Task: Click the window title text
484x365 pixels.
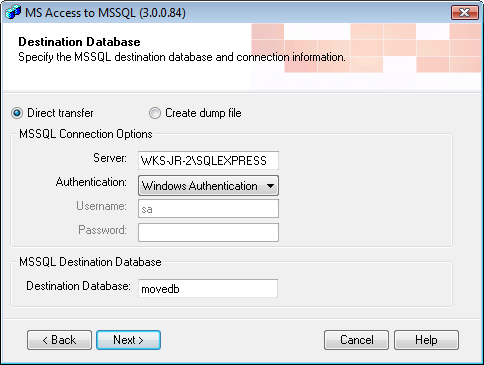Action: click(105, 13)
